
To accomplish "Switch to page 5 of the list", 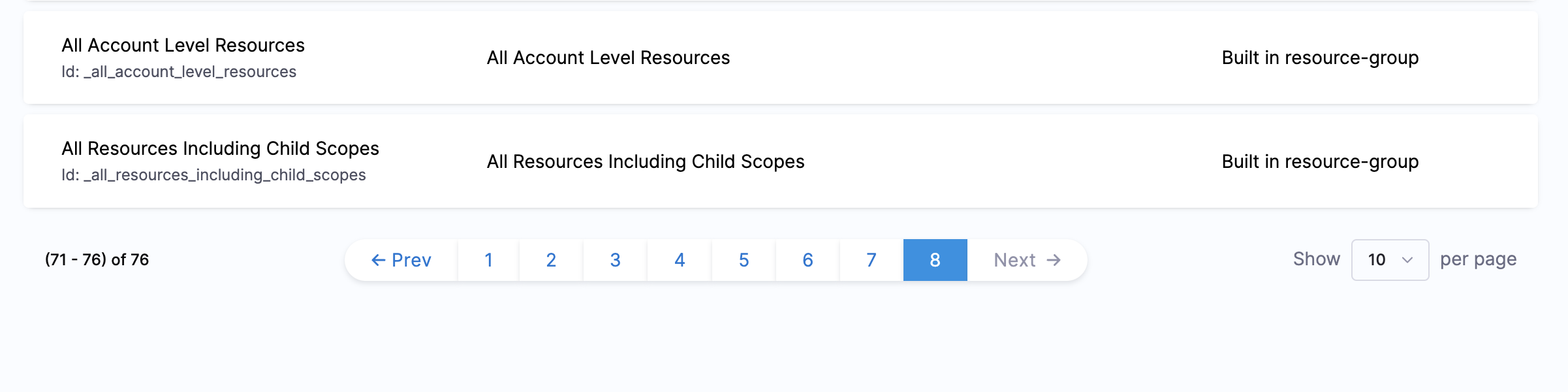I will point(744,260).
